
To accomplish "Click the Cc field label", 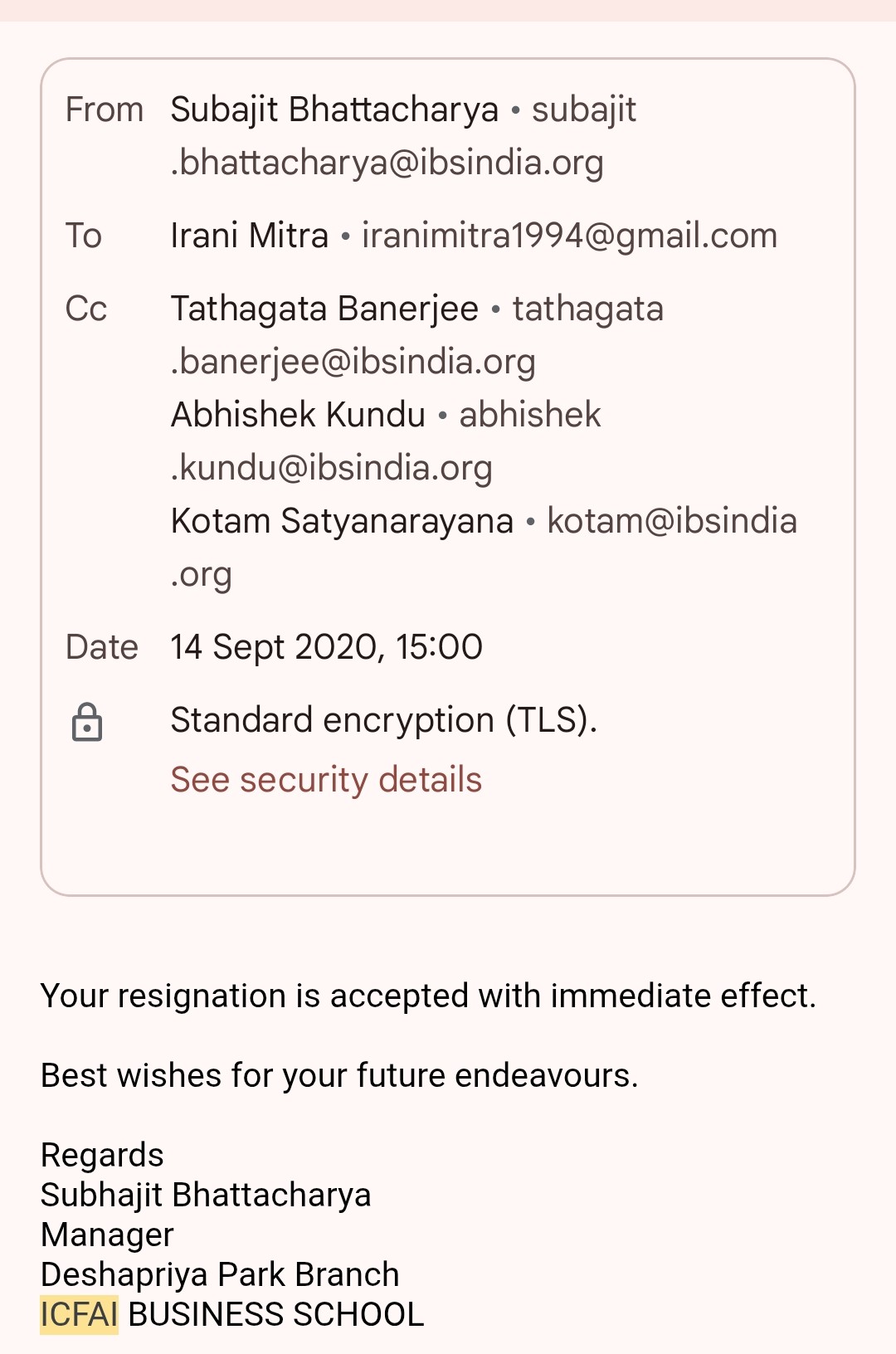I will pyautogui.click(x=86, y=309).
